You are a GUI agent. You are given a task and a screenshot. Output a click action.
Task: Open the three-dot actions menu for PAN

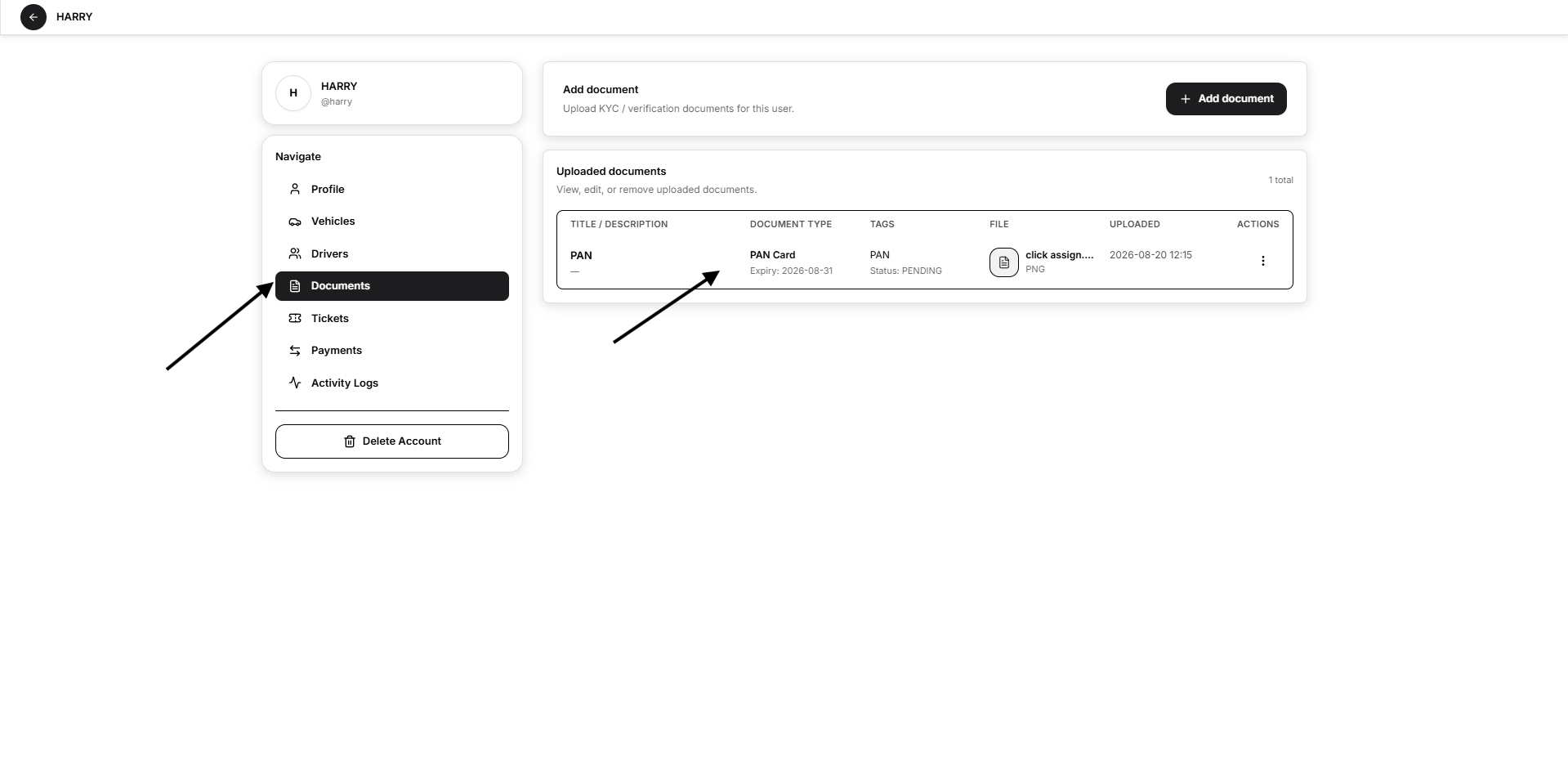tap(1263, 261)
